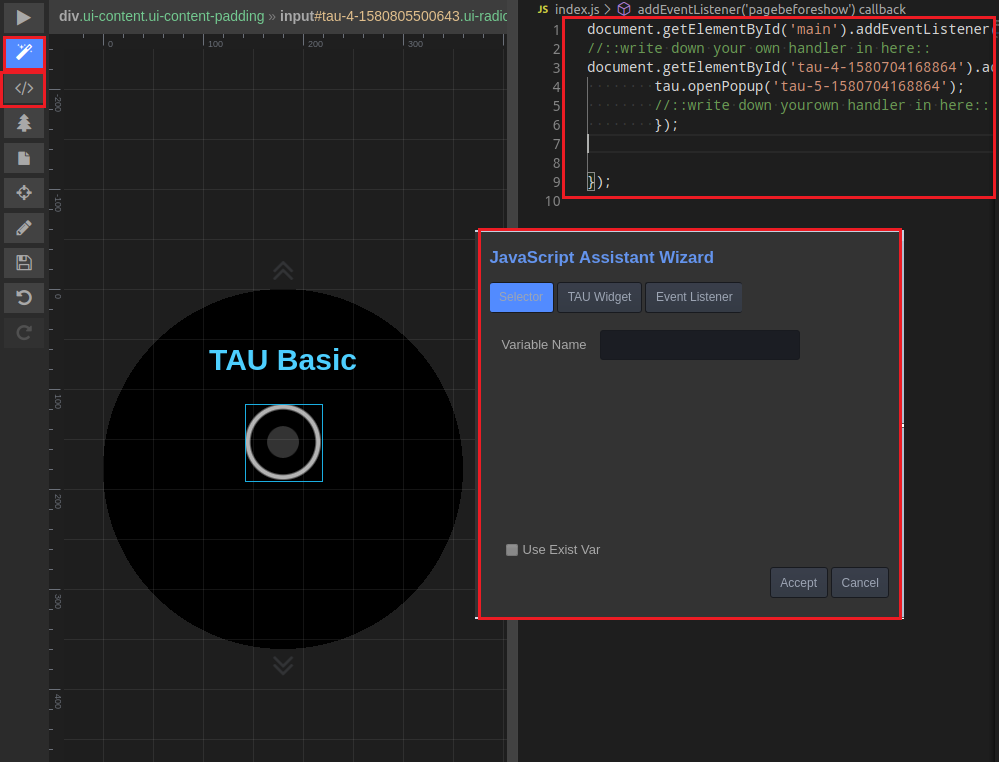The width and height of the screenshot is (999, 762).
Task: Click the page document icon
Action: (x=24, y=158)
